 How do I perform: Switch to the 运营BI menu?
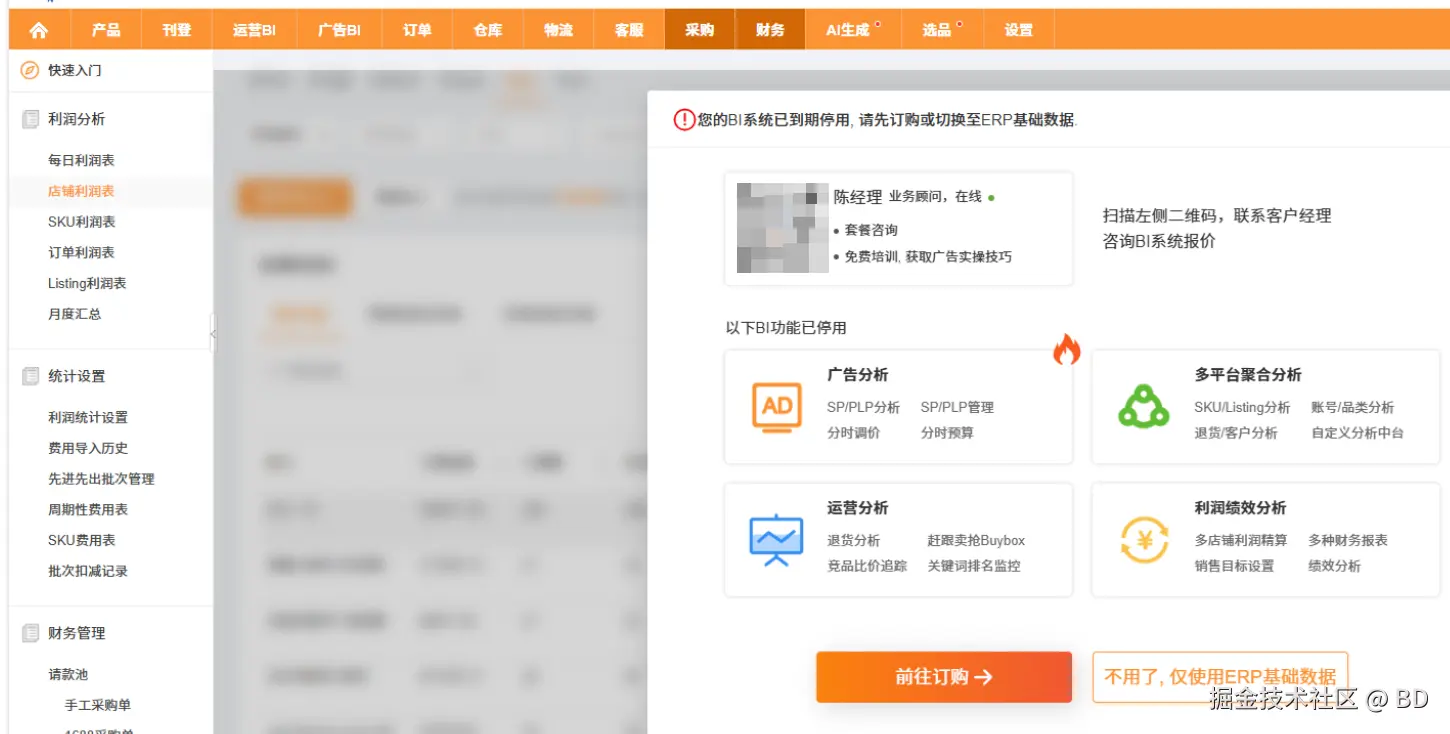point(254,30)
